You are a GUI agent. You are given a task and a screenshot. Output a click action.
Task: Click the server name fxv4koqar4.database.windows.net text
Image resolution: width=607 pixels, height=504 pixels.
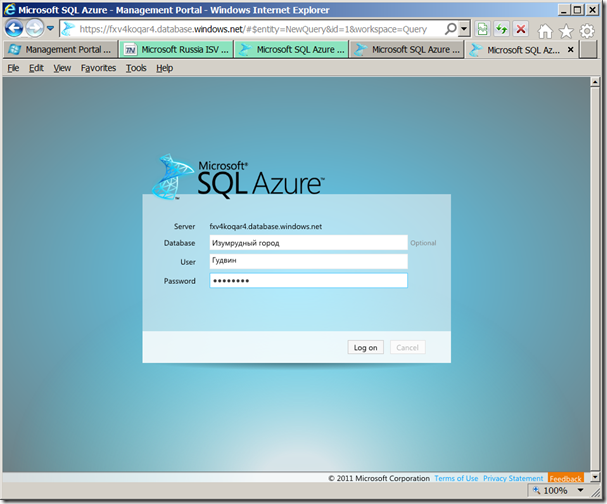tap(266, 226)
